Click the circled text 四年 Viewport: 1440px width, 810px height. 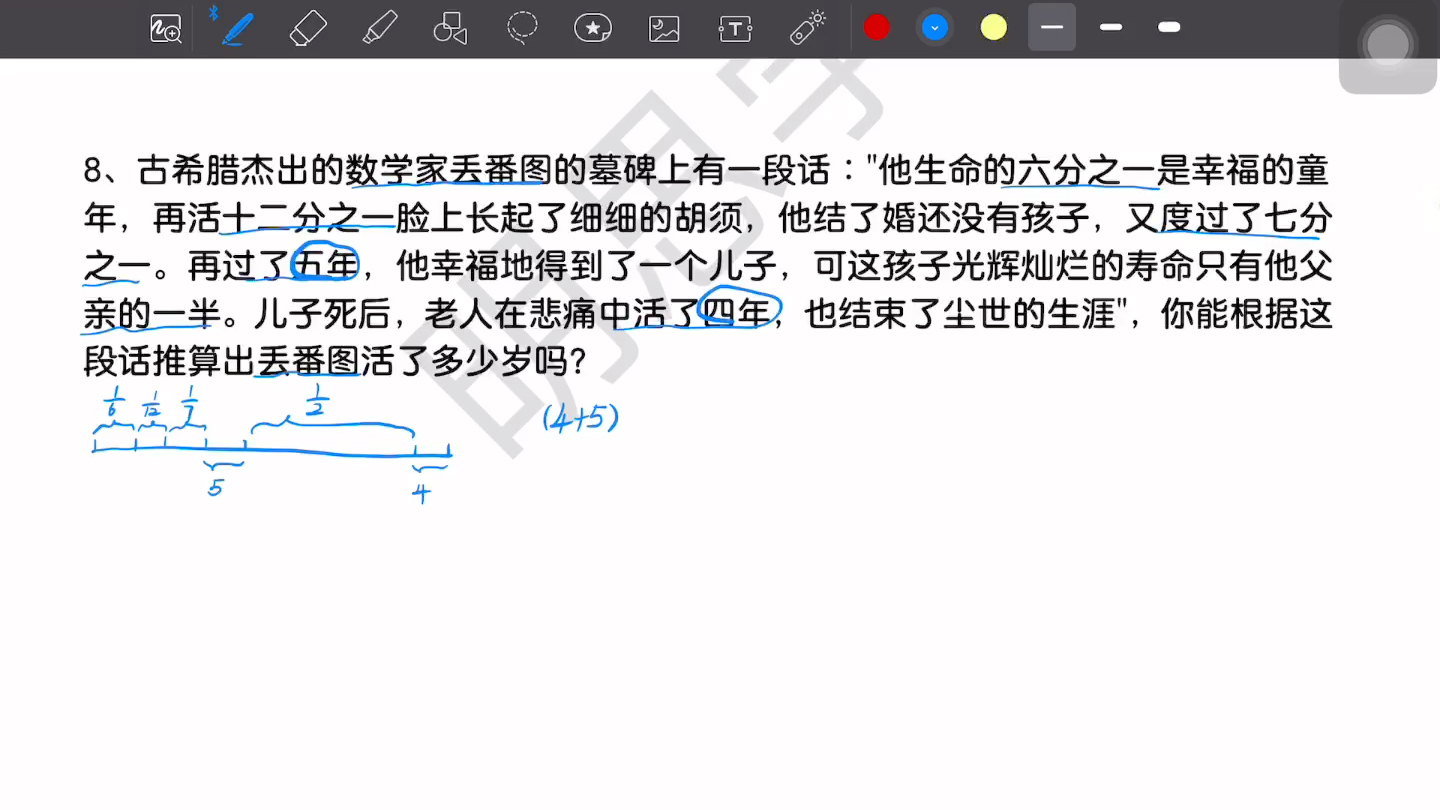pyautogui.click(x=738, y=314)
